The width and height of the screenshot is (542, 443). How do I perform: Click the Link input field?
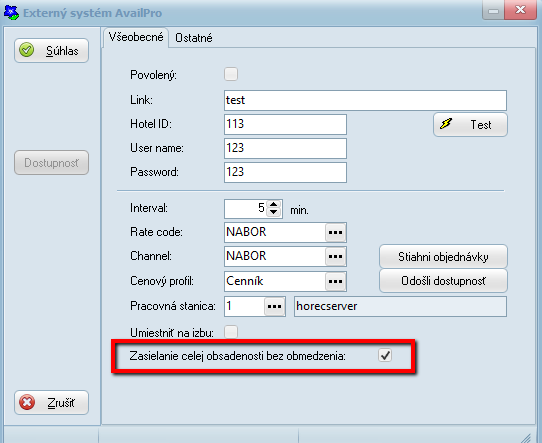pyautogui.click(x=365, y=100)
